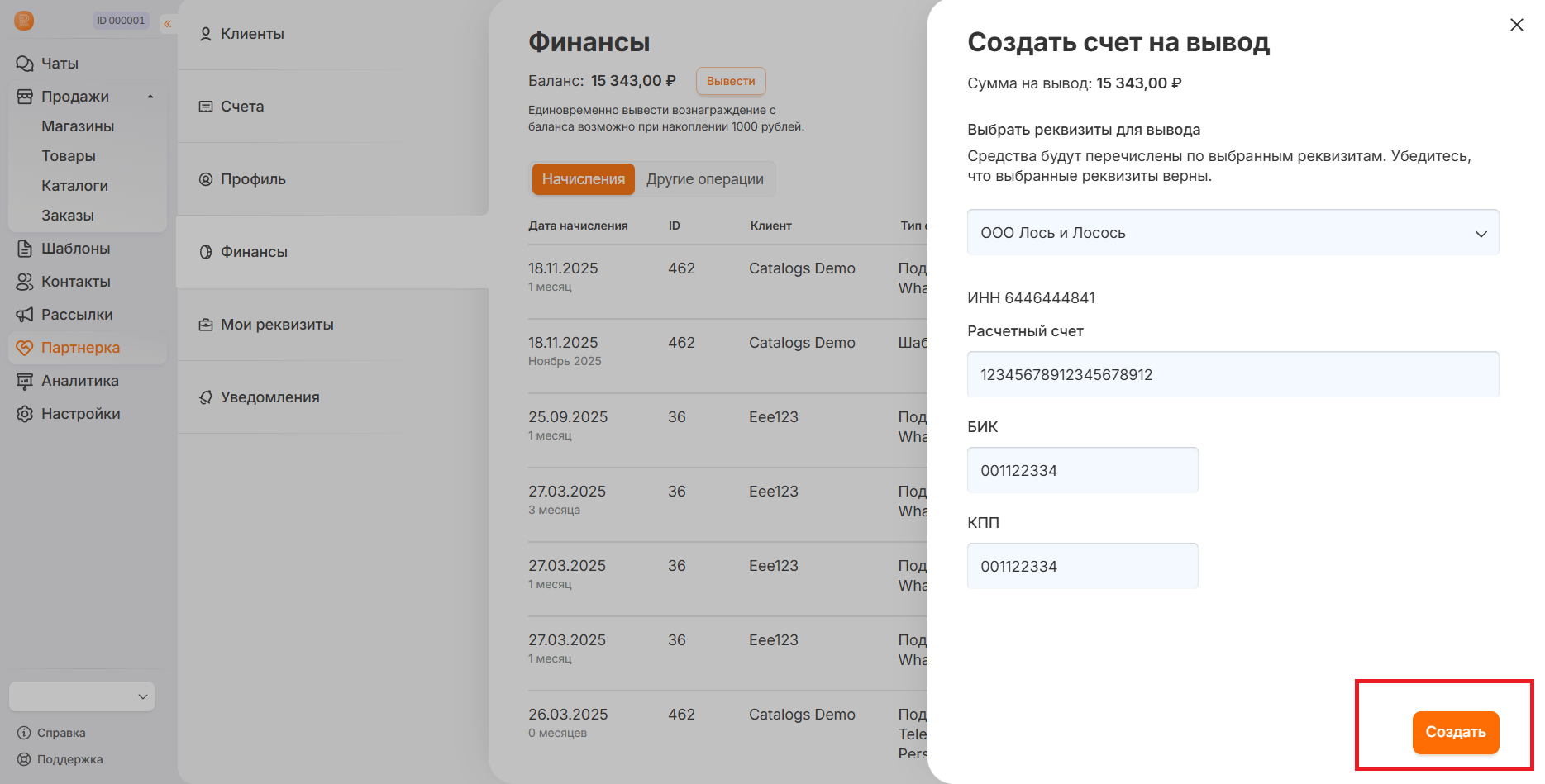This screenshot has width=1545, height=784.
Task: Open the empty selector dropdown above Справка
Action: [82, 696]
